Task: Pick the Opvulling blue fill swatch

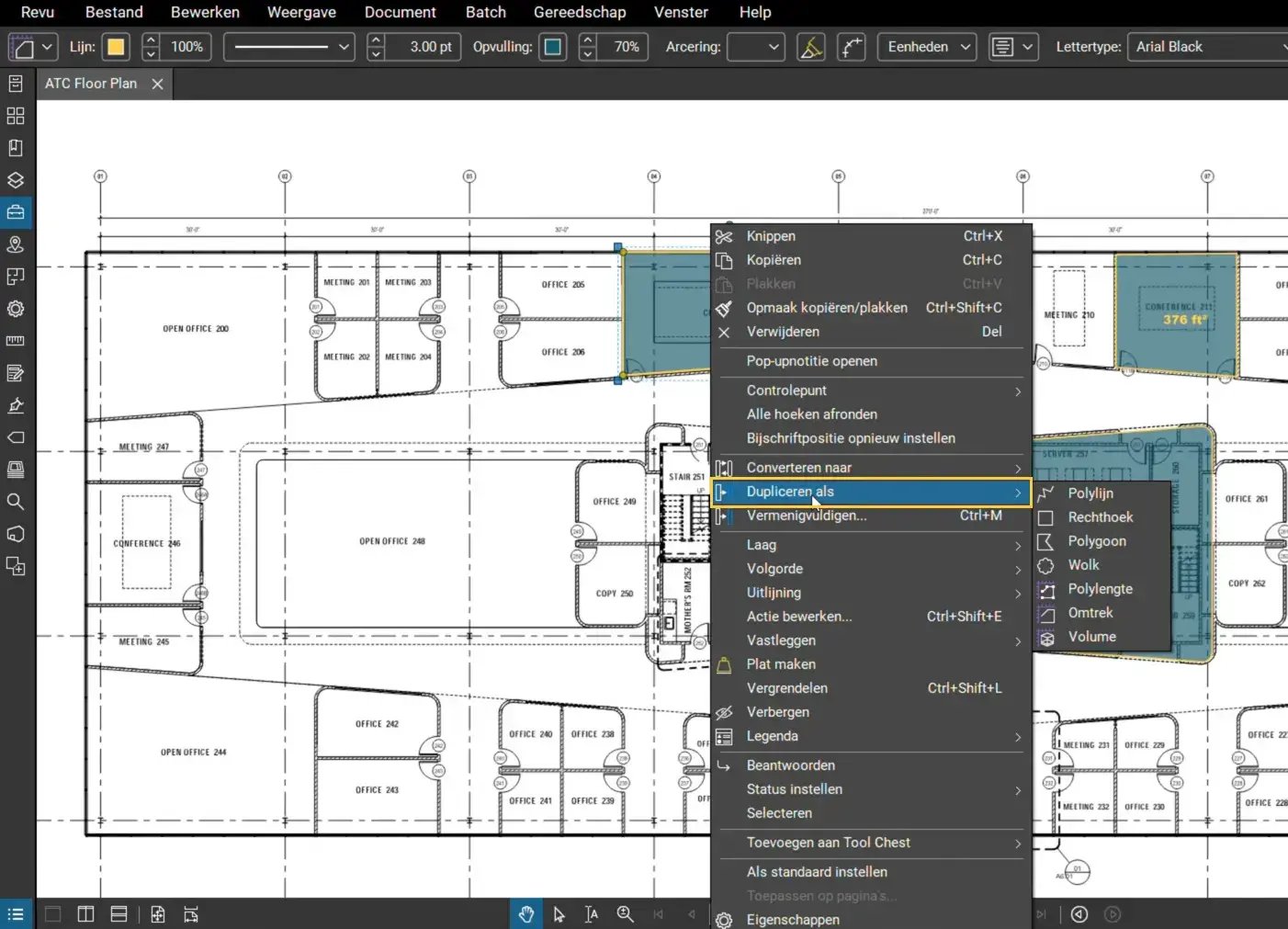Action: [x=553, y=47]
